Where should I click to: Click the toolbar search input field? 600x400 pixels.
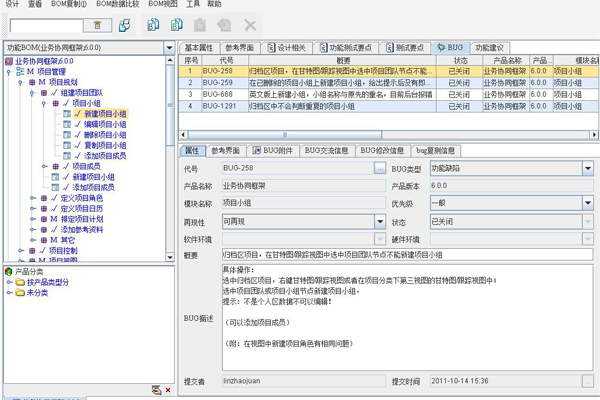46,26
